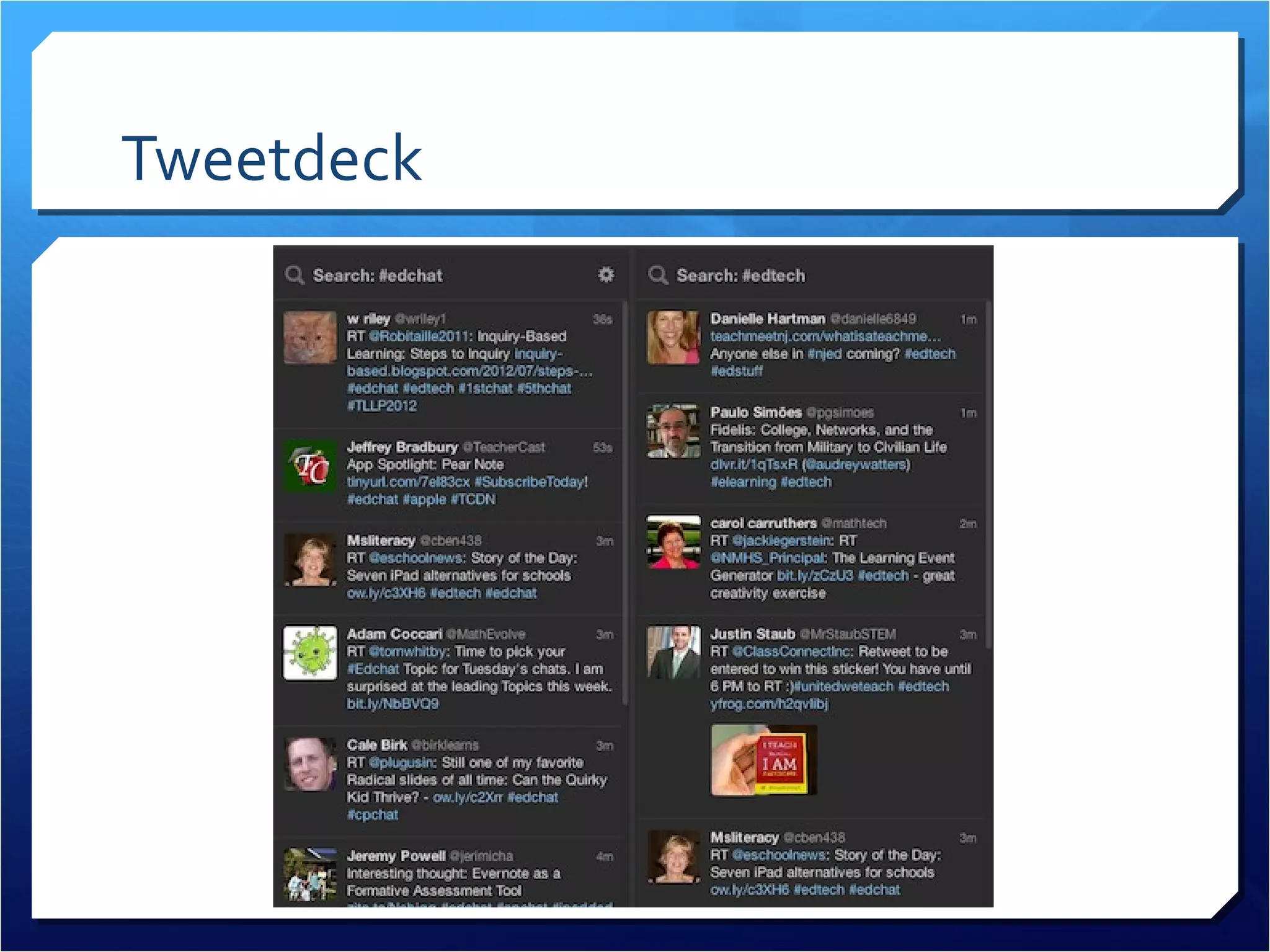This screenshot has width=1270, height=952.
Task: Click the 4m timestamp on Jeremy Powell's tweet
Action: (x=605, y=857)
